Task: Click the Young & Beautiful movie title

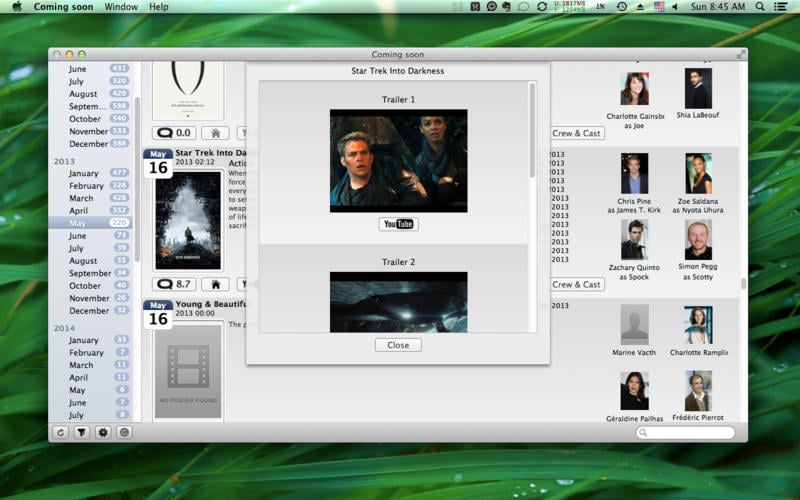Action: point(211,304)
